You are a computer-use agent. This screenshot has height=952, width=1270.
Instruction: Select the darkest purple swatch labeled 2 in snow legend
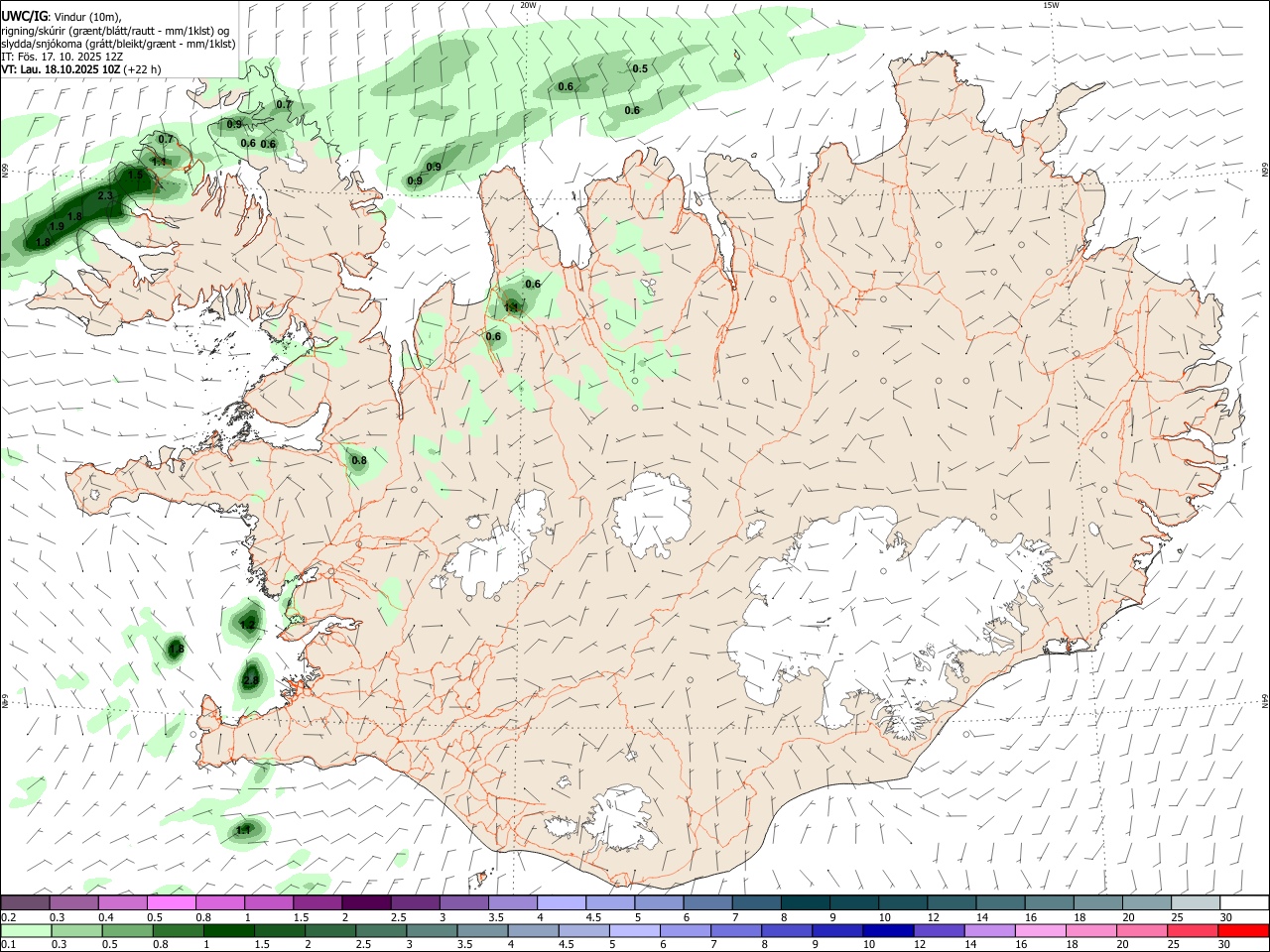366,902
